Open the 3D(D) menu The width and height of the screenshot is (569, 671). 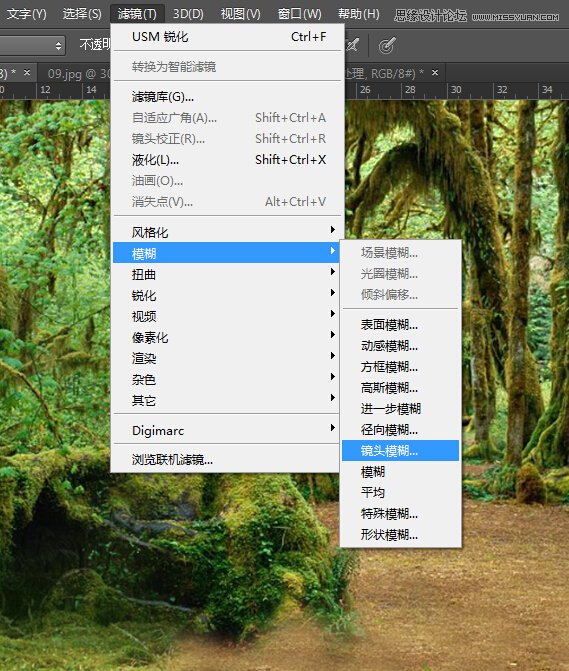tap(188, 14)
